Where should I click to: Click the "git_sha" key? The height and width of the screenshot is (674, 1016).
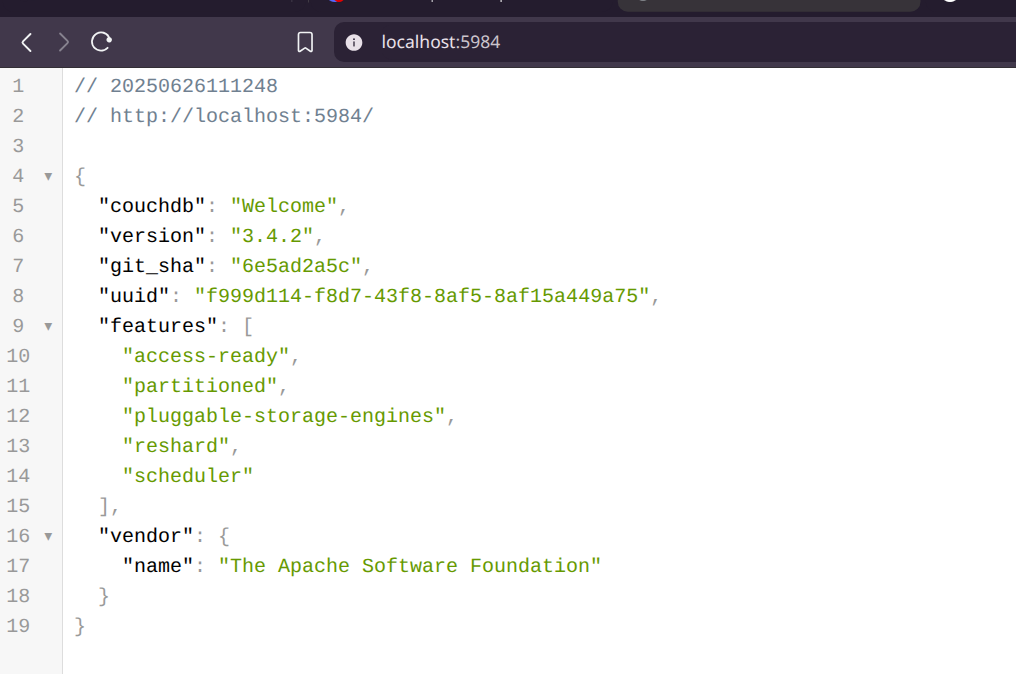[x=152, y=266]
